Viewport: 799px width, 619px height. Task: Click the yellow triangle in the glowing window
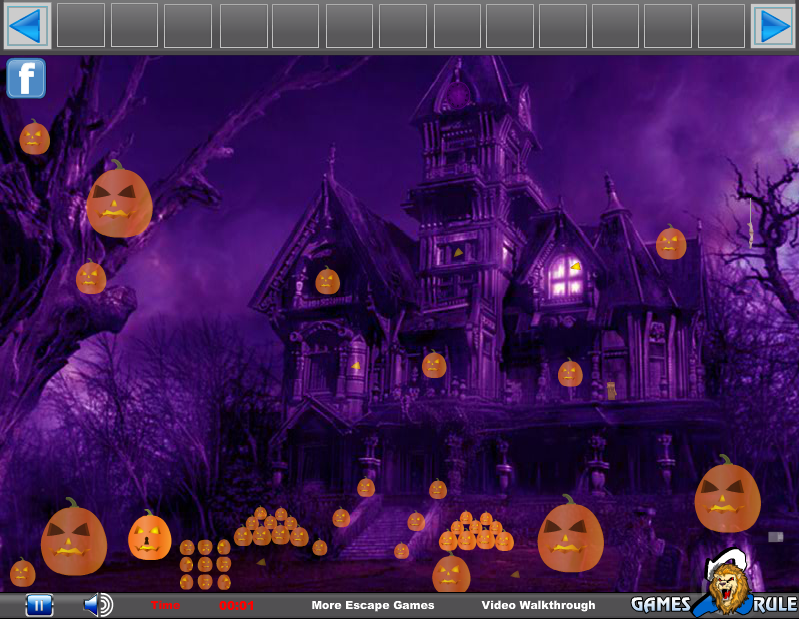[x=576, y=266]
